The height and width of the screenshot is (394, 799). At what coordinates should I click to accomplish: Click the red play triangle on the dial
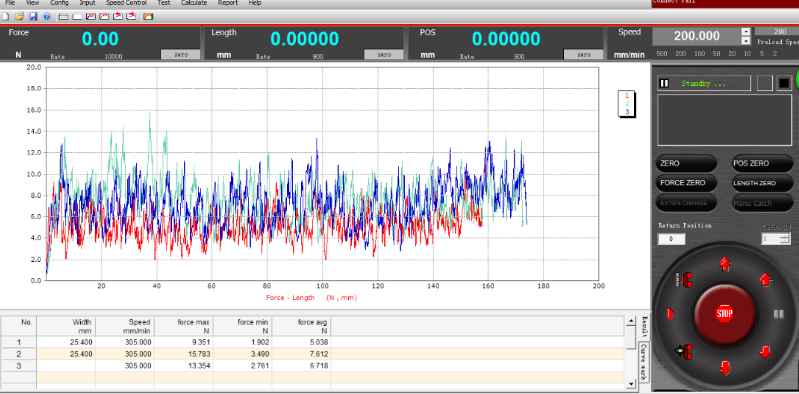point(671,314)
